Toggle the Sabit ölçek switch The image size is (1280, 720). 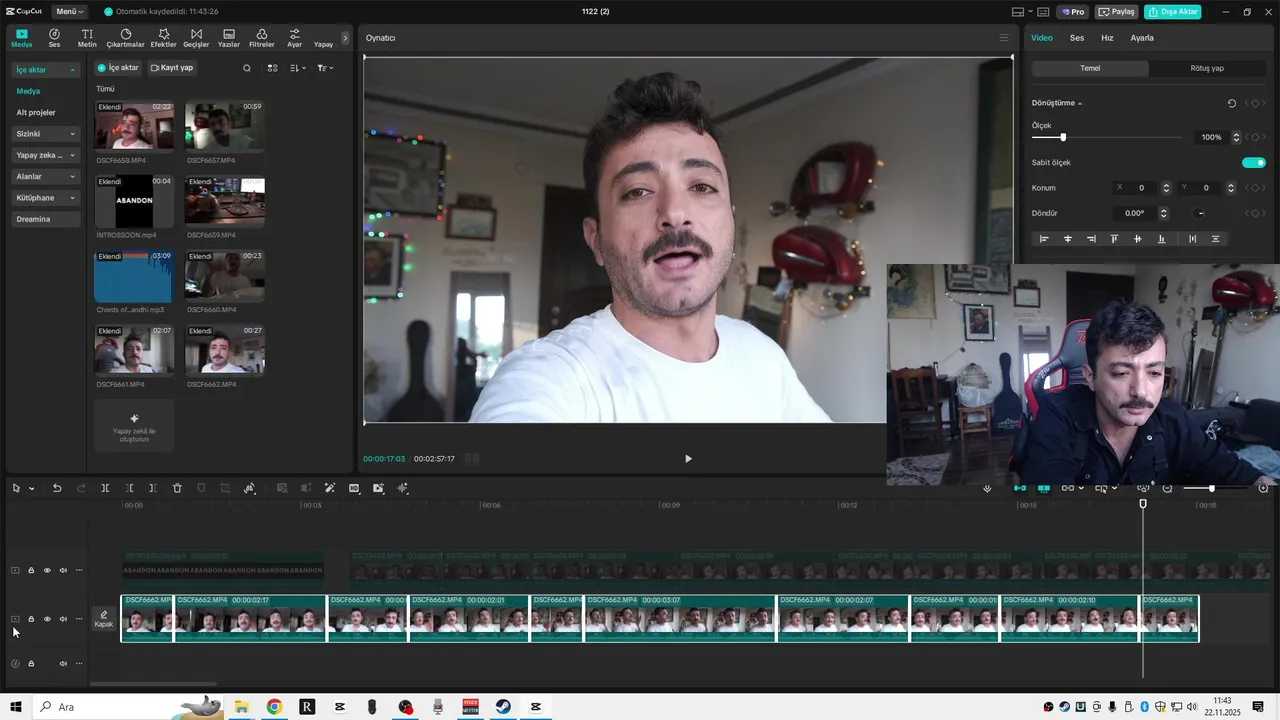(1254, 162)
